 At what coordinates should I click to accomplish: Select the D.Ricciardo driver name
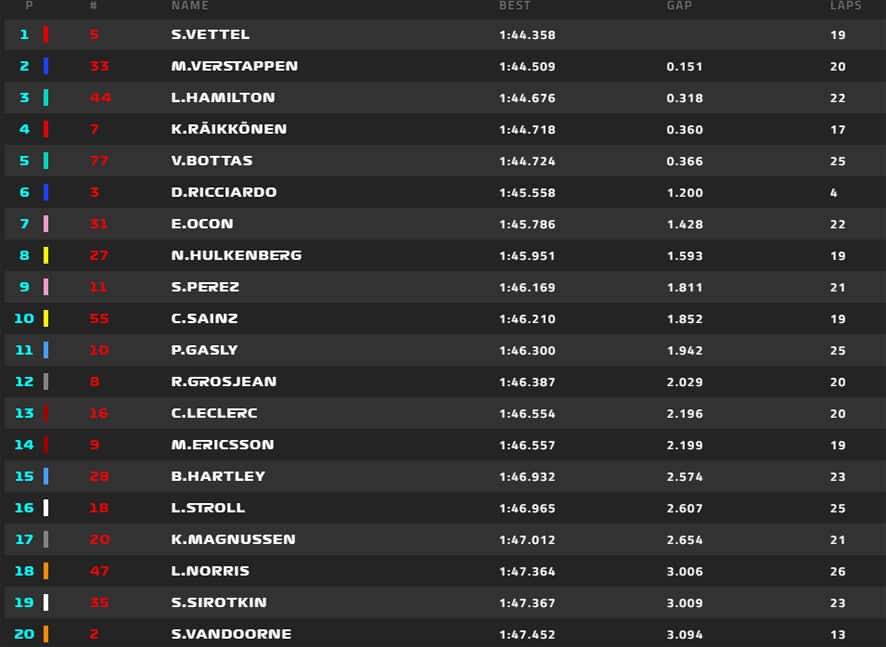click(x=224, y=192)
